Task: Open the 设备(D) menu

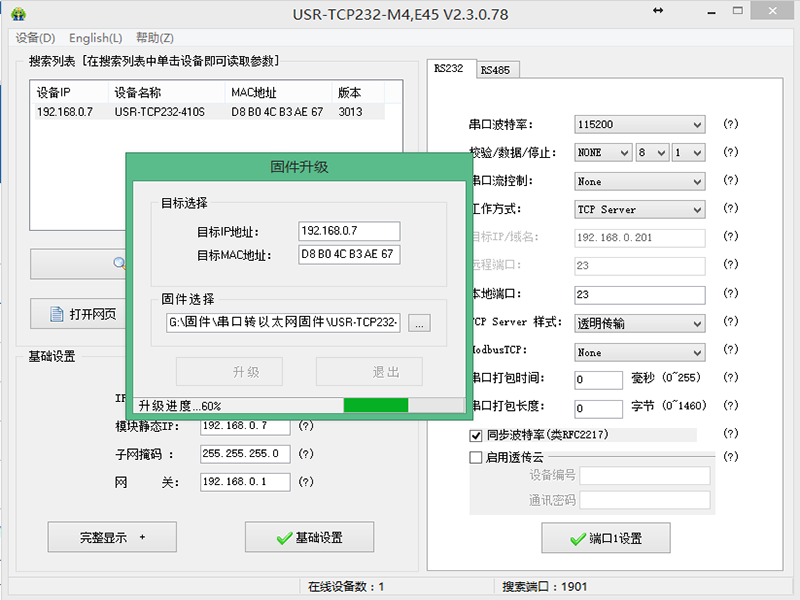Action: (36, 38)
